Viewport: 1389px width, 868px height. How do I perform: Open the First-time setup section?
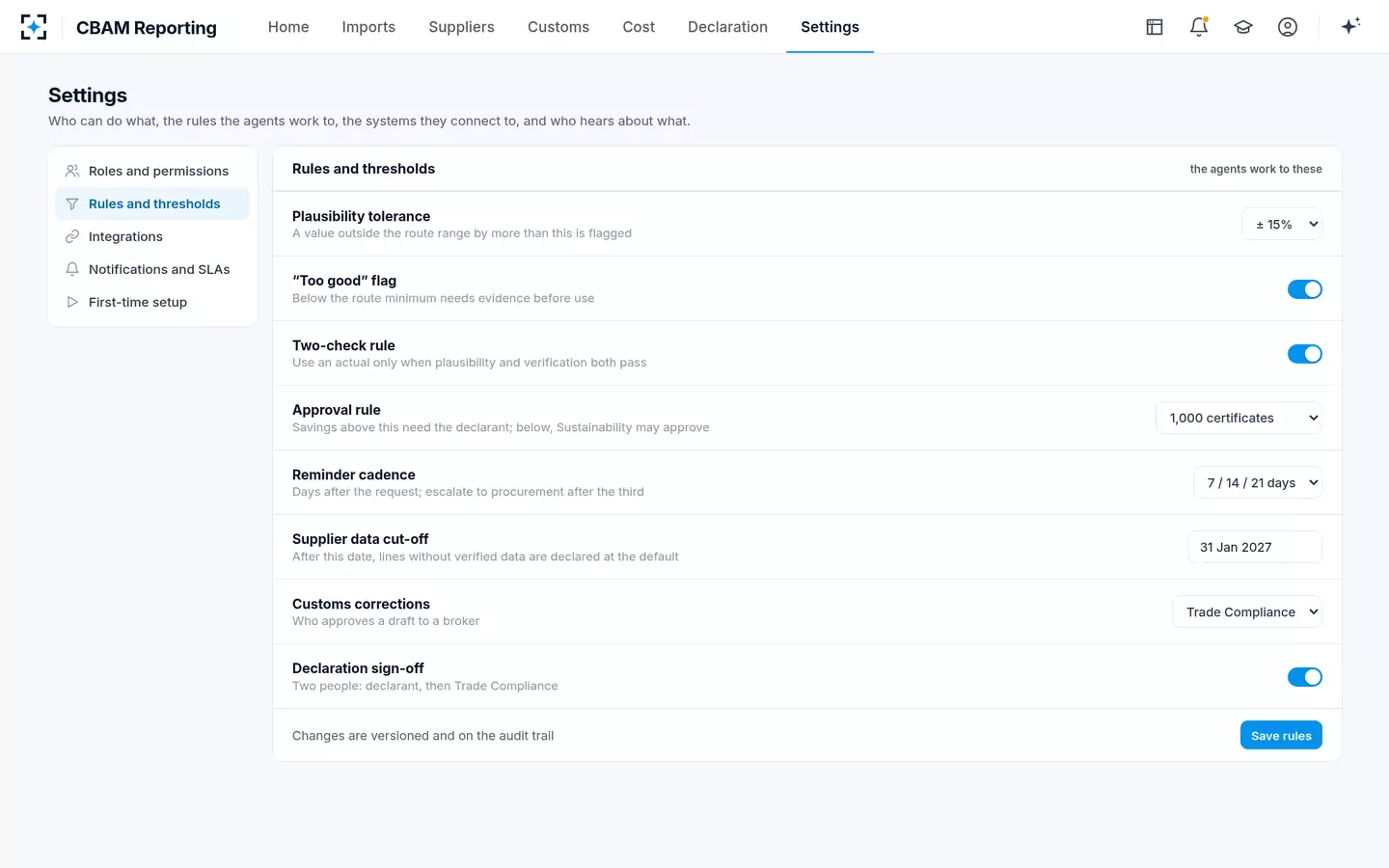click(x=152, y=302)
